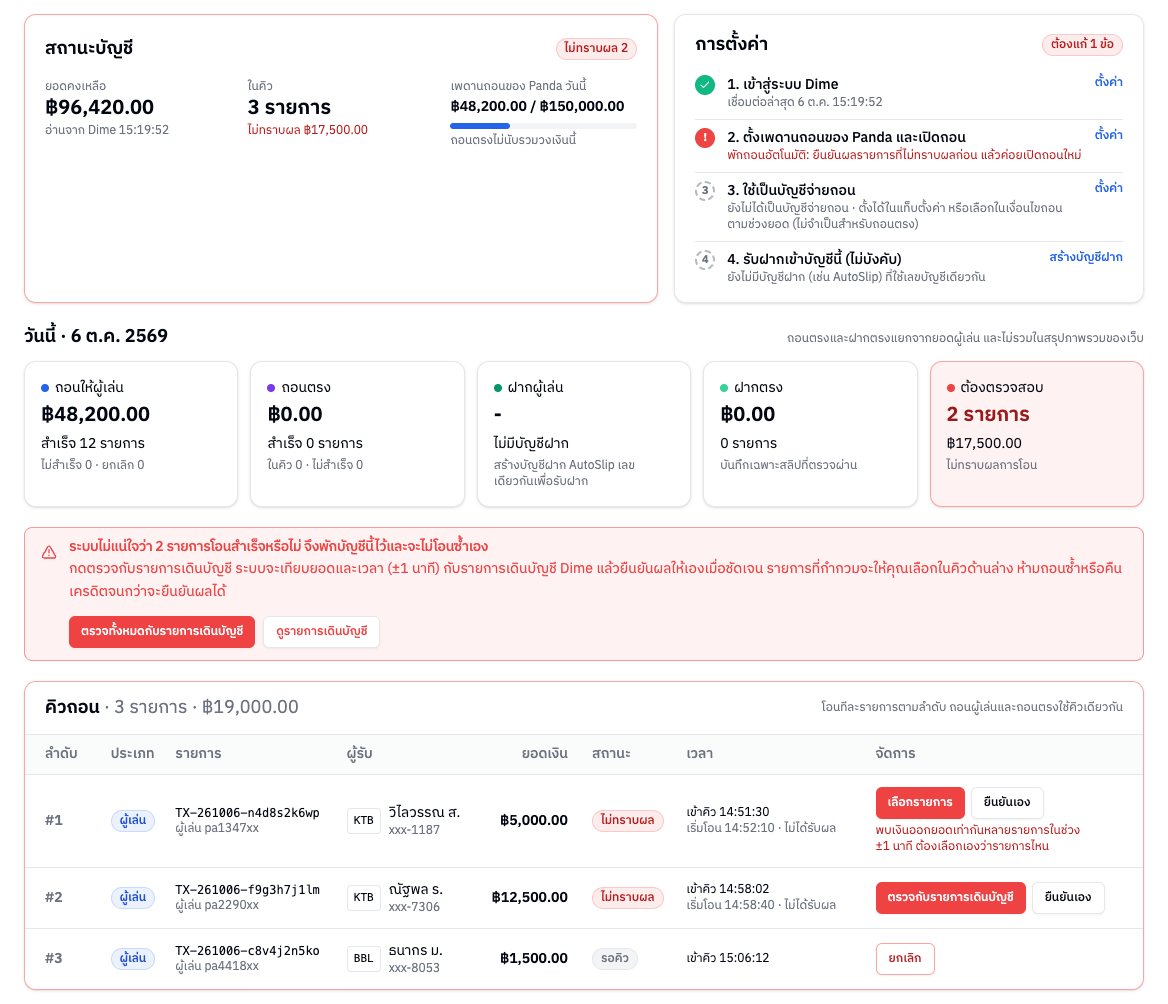Click the "ไม่ทราบผล 2" badge in account status

point(596,48)
